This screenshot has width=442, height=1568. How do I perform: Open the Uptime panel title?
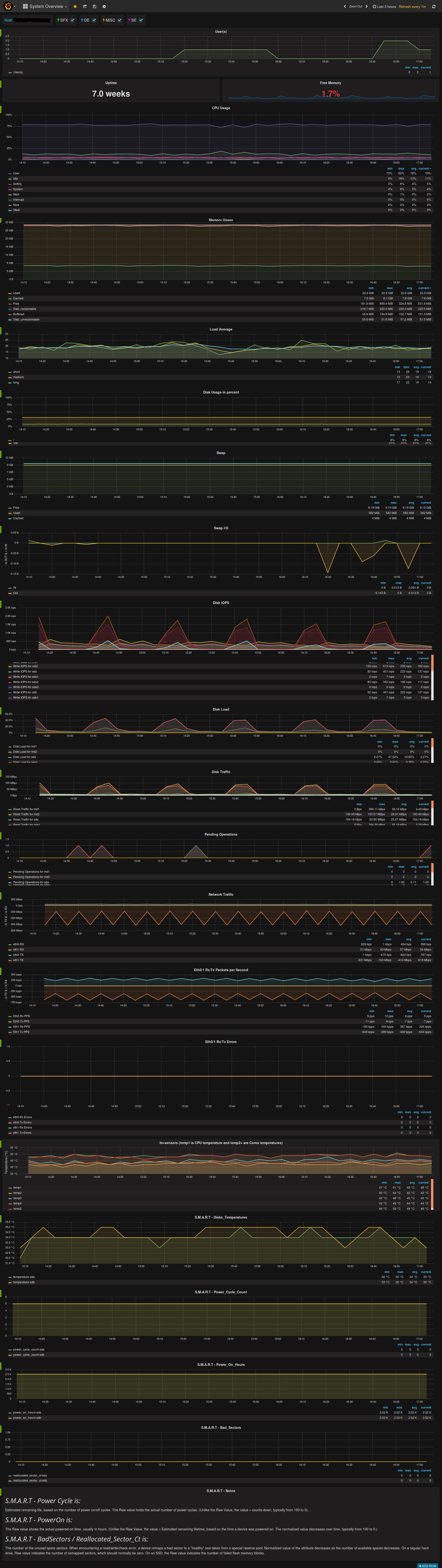point(111,83)
